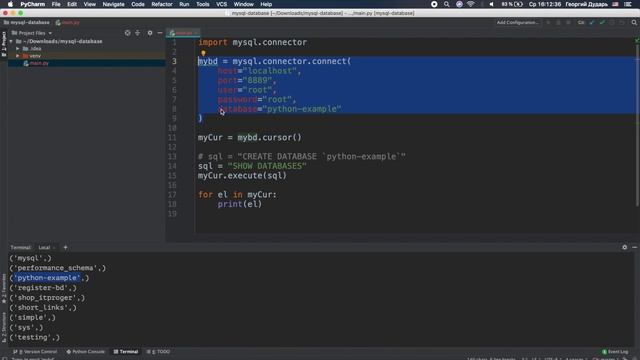Screen dimensions: 640x360
Task: Open the Version Control tool window
Action: point(35,351)
